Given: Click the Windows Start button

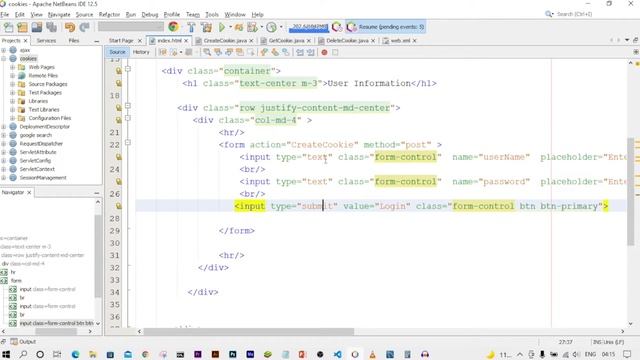Looking at the screenshot, I should [x=6, y=354].
